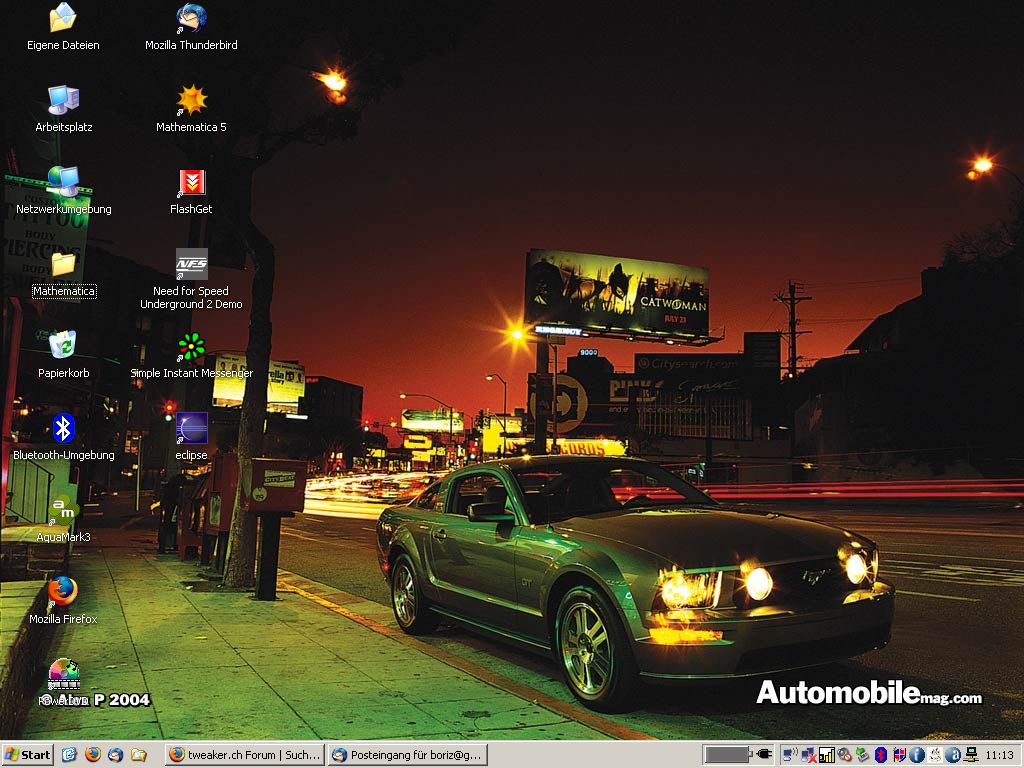The image size is (1024, 768).
Task: Select the Mathematica 5 desktop shortcut
Action: 191,109
